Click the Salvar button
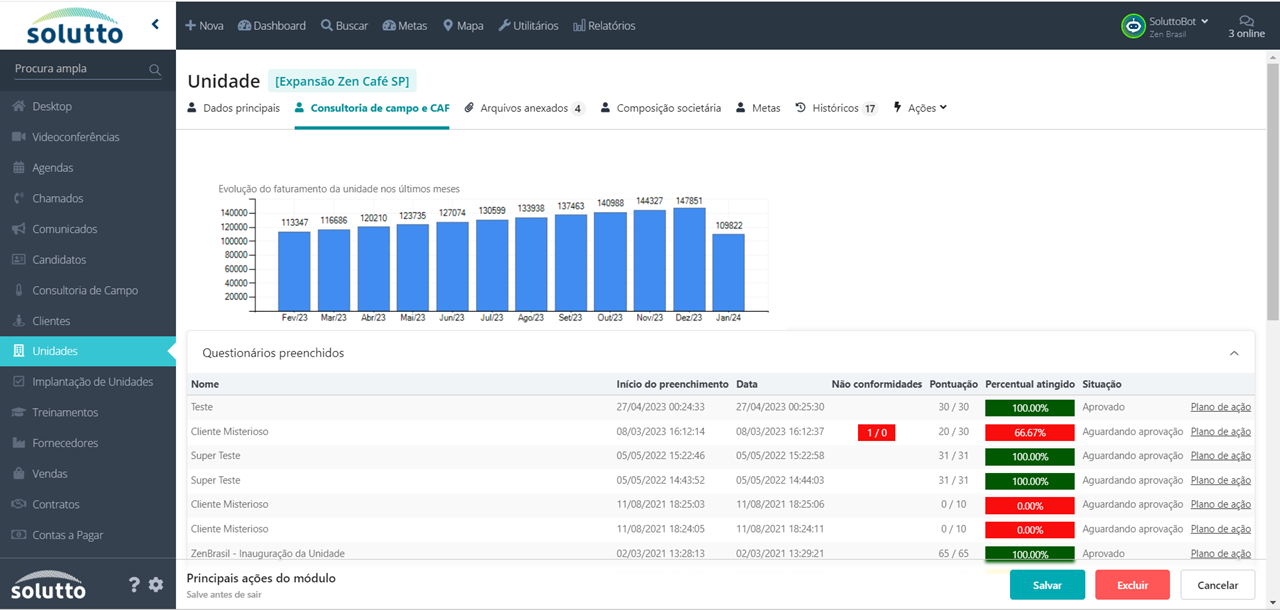This screenshot has height=610, width=1280. (1047, 585)
